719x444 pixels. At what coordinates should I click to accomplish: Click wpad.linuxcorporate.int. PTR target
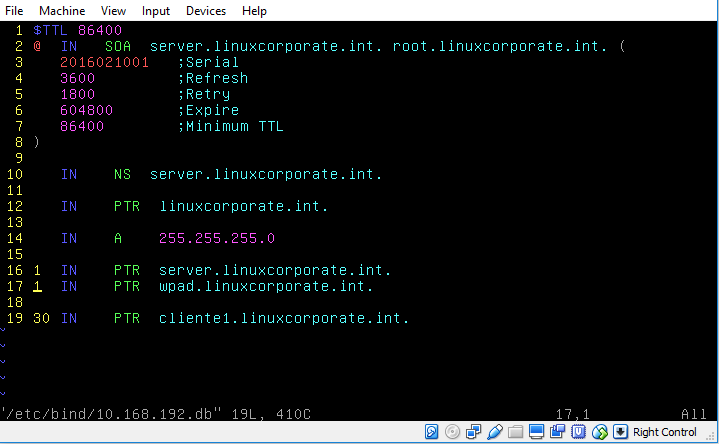pos(266,286)
